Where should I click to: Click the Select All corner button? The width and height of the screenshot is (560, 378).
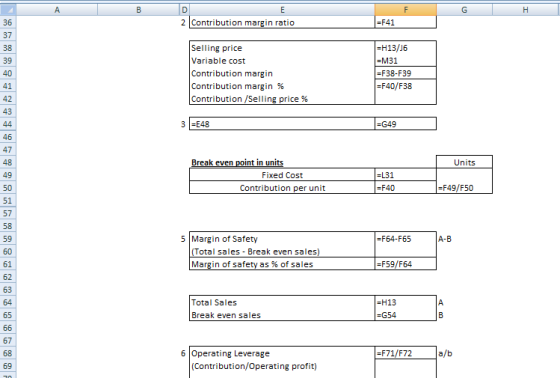[x=8, y=10]
